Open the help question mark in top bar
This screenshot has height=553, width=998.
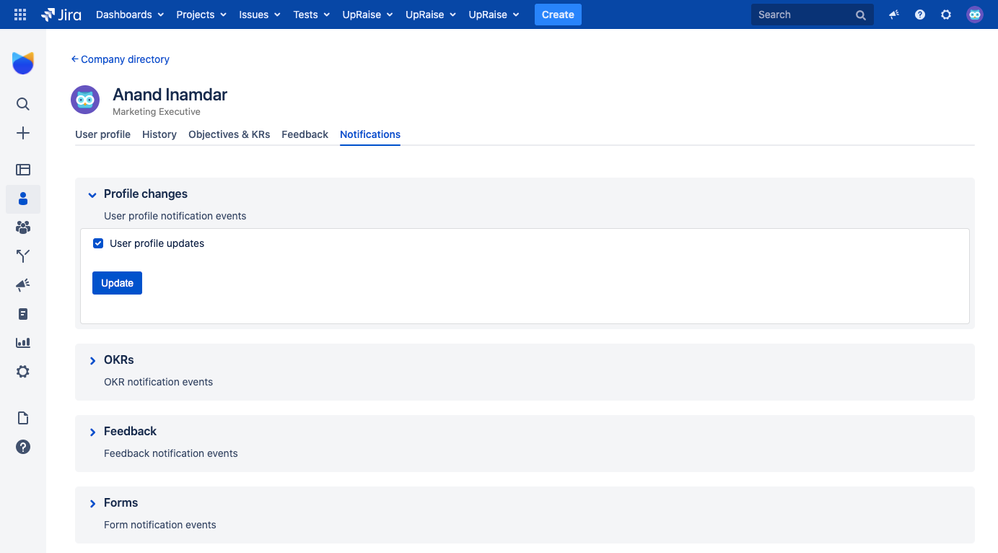click(x=920, y=14)
